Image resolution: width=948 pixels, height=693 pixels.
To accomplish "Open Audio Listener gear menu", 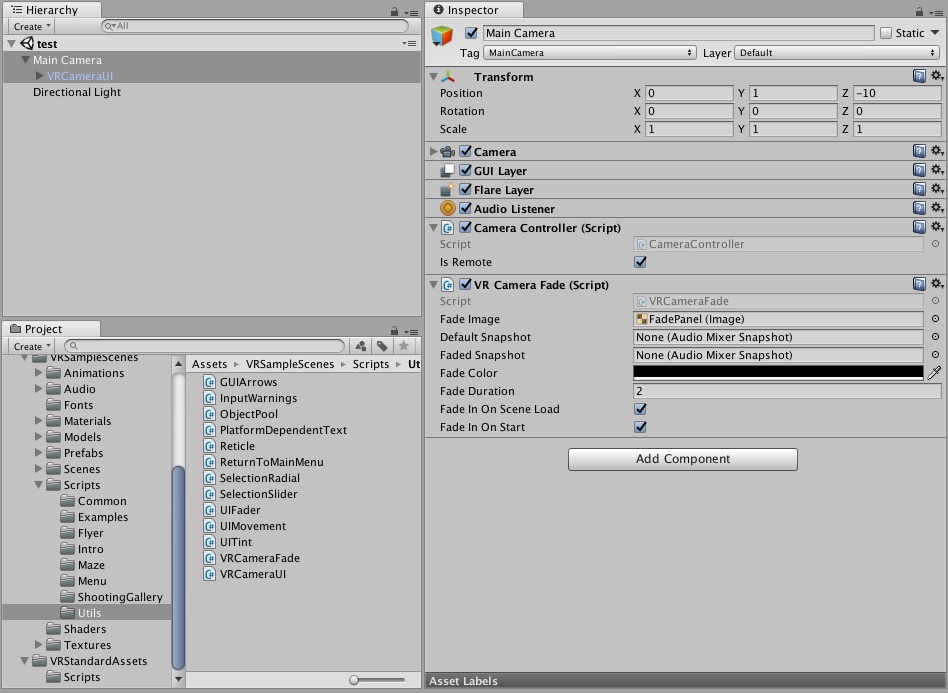I will pos(937,208).
